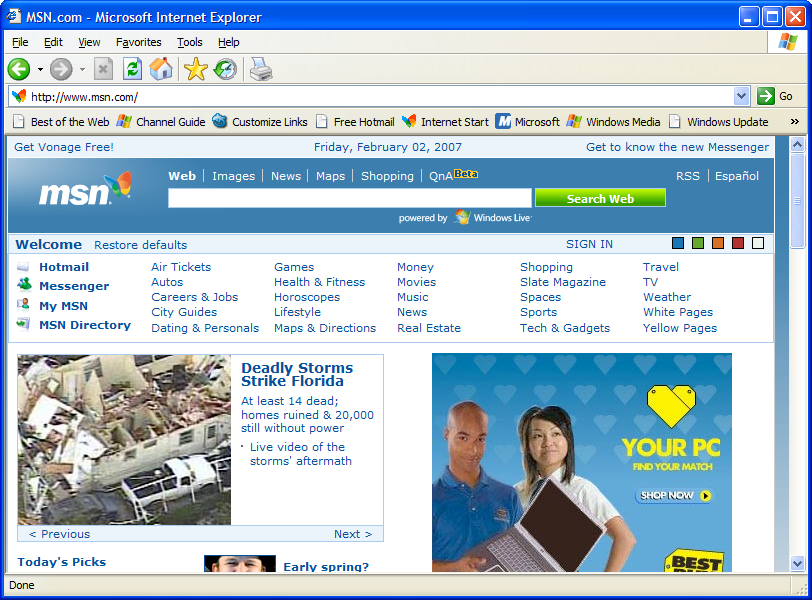
Task: Open the RSS link
Action: pyautogui.click(x=688, y=176)
